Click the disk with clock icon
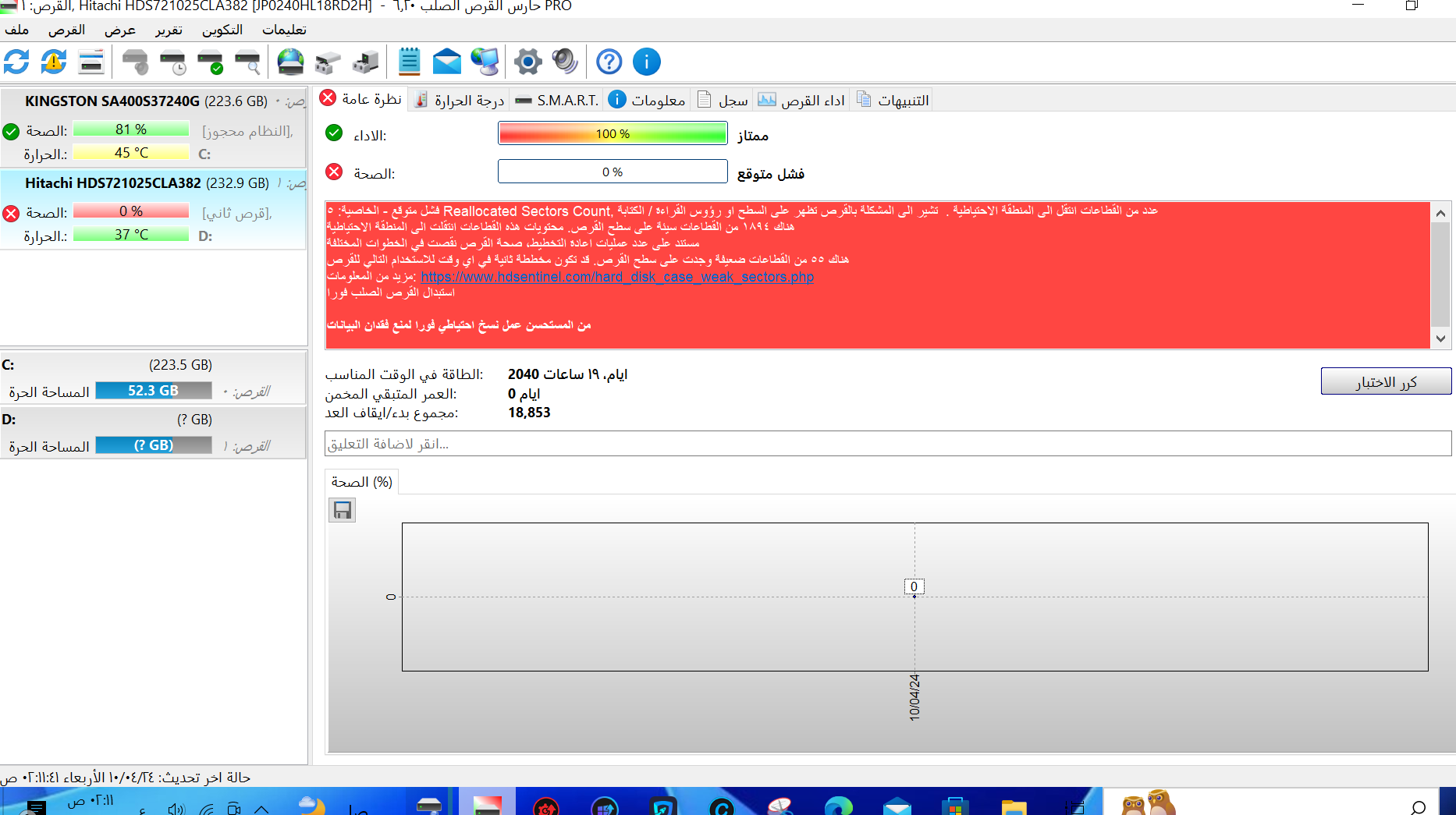Viewport: 1456px width, 815px height. 173,62
